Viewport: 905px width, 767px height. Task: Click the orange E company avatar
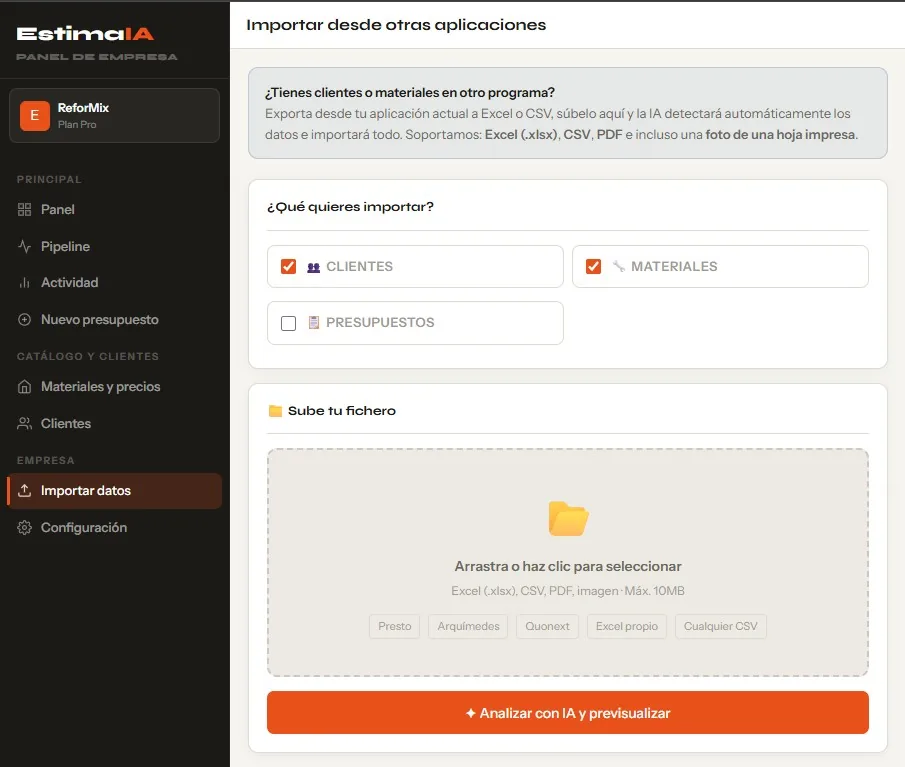click(35, 115)
